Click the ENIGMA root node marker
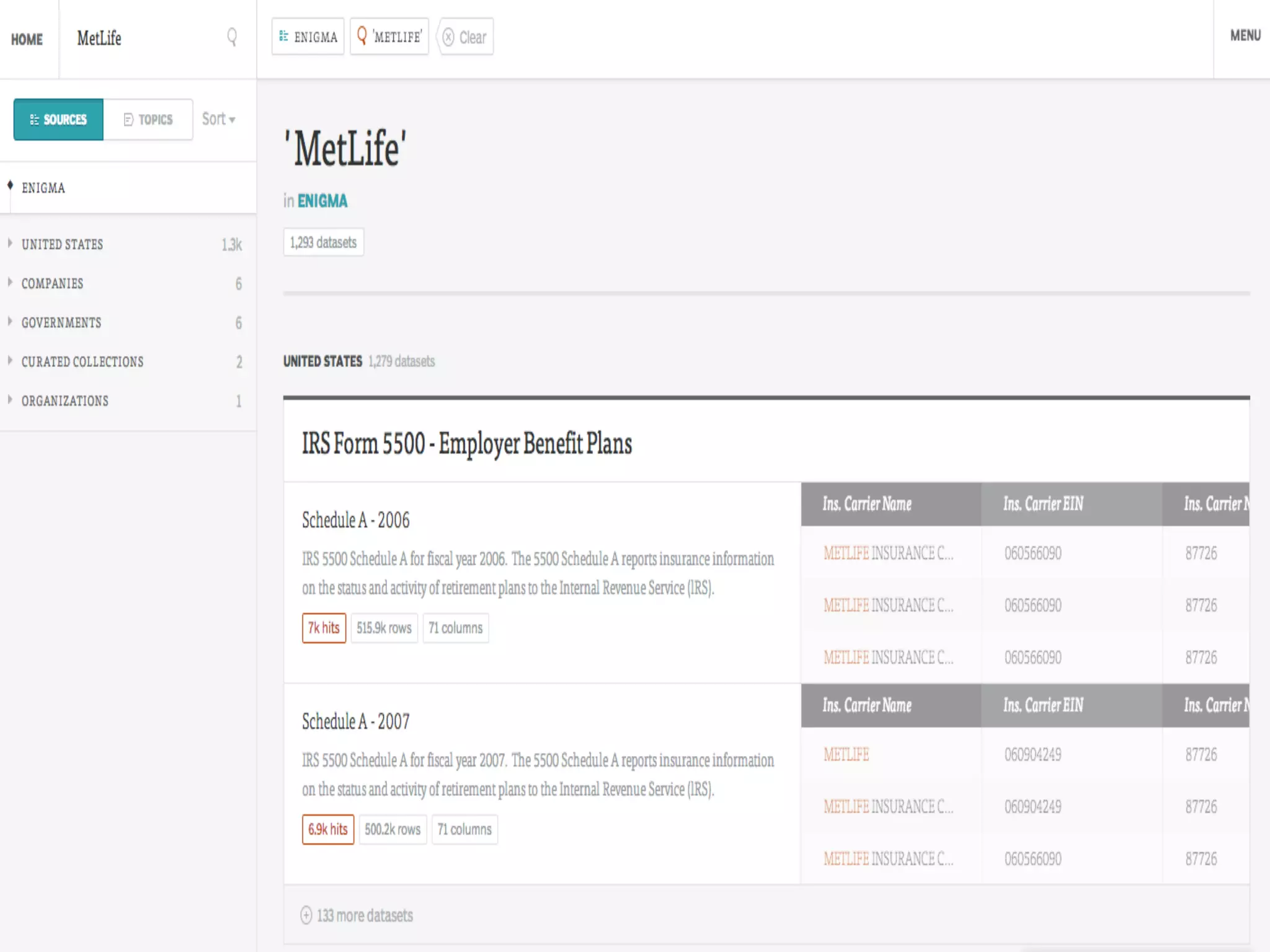1270x952 pixels. [10, 185]
